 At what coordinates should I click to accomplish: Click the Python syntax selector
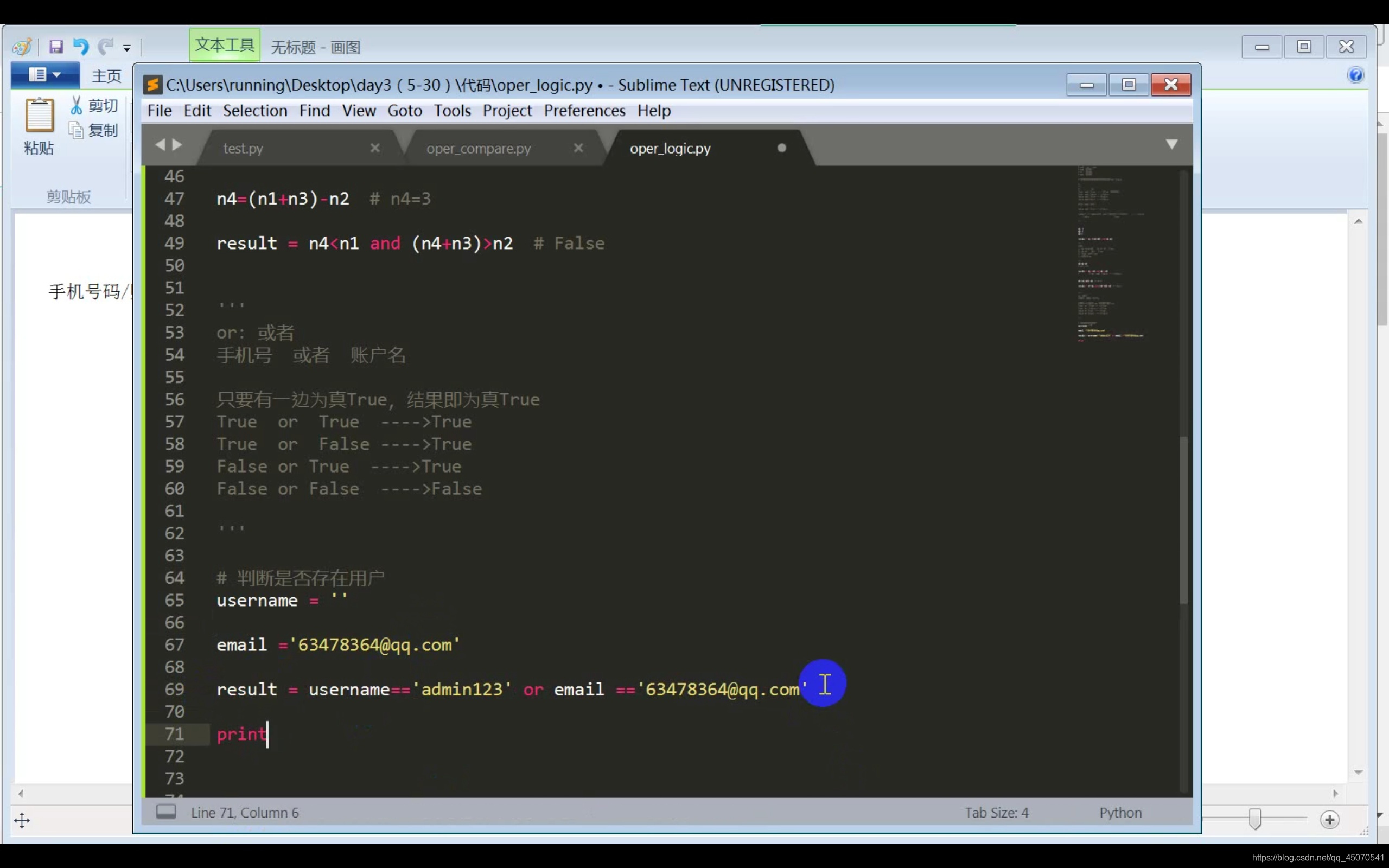(1120, 813)
